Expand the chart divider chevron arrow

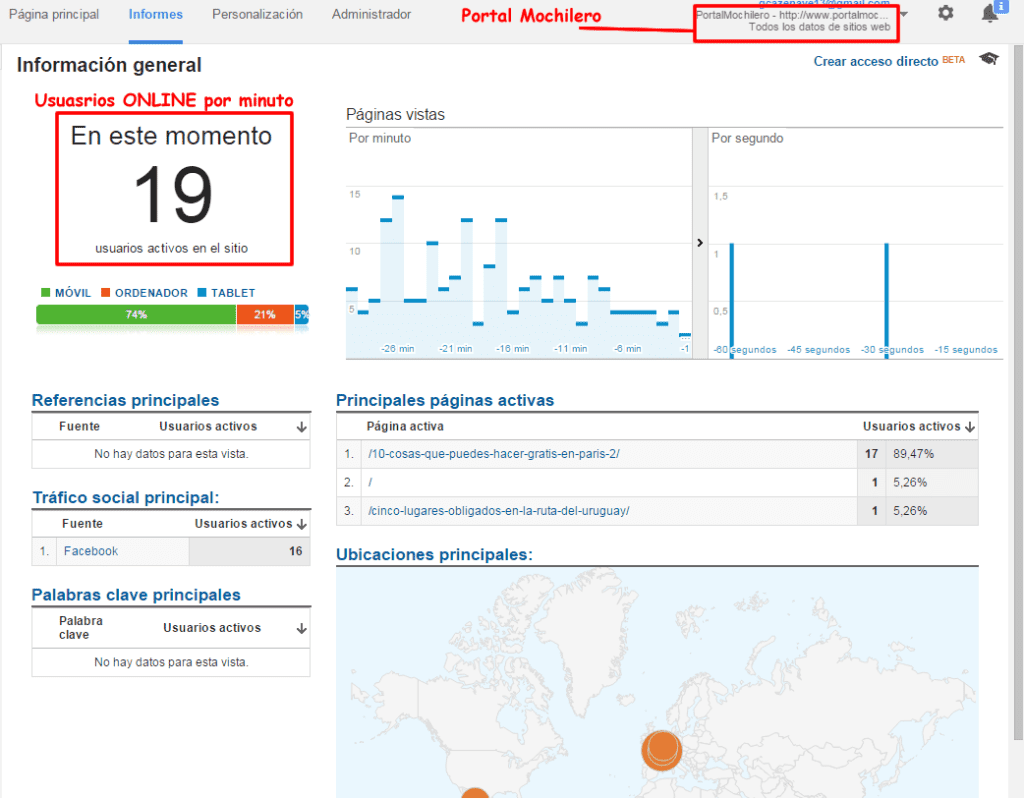pos(699,243)
